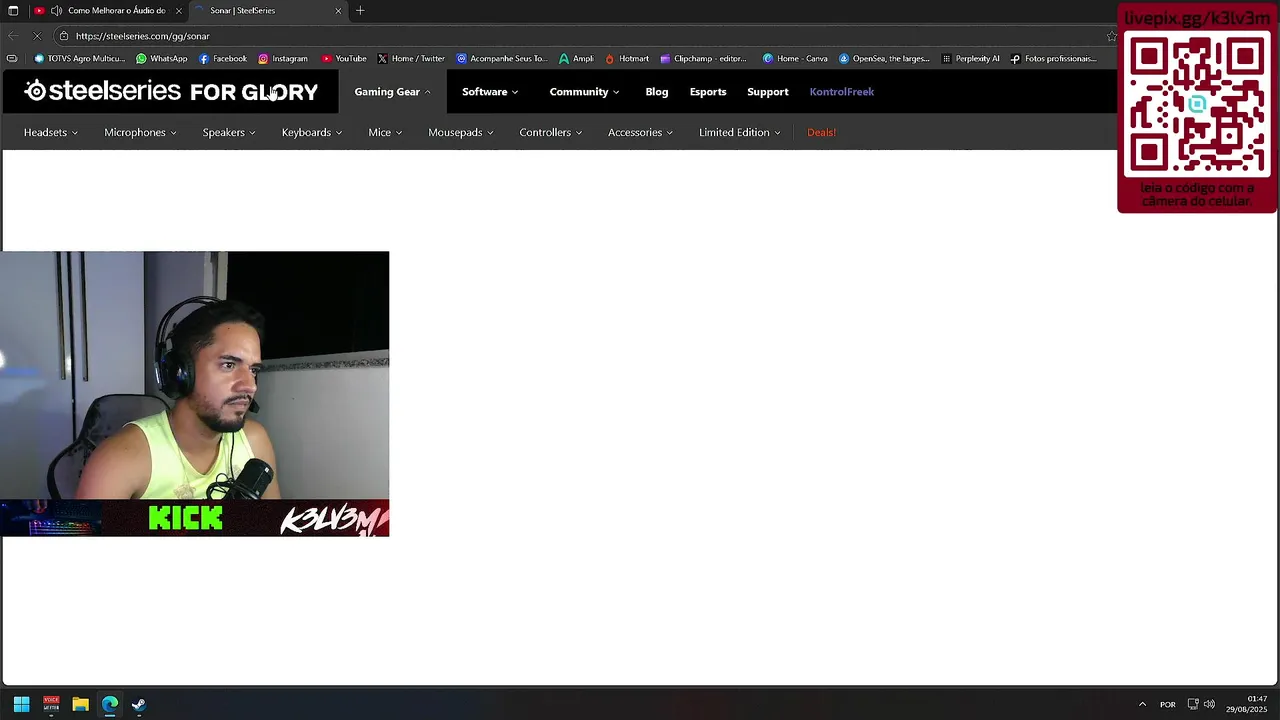1280x720 pixels.
Task: Open the Esports page
Action: pos(708,92)
